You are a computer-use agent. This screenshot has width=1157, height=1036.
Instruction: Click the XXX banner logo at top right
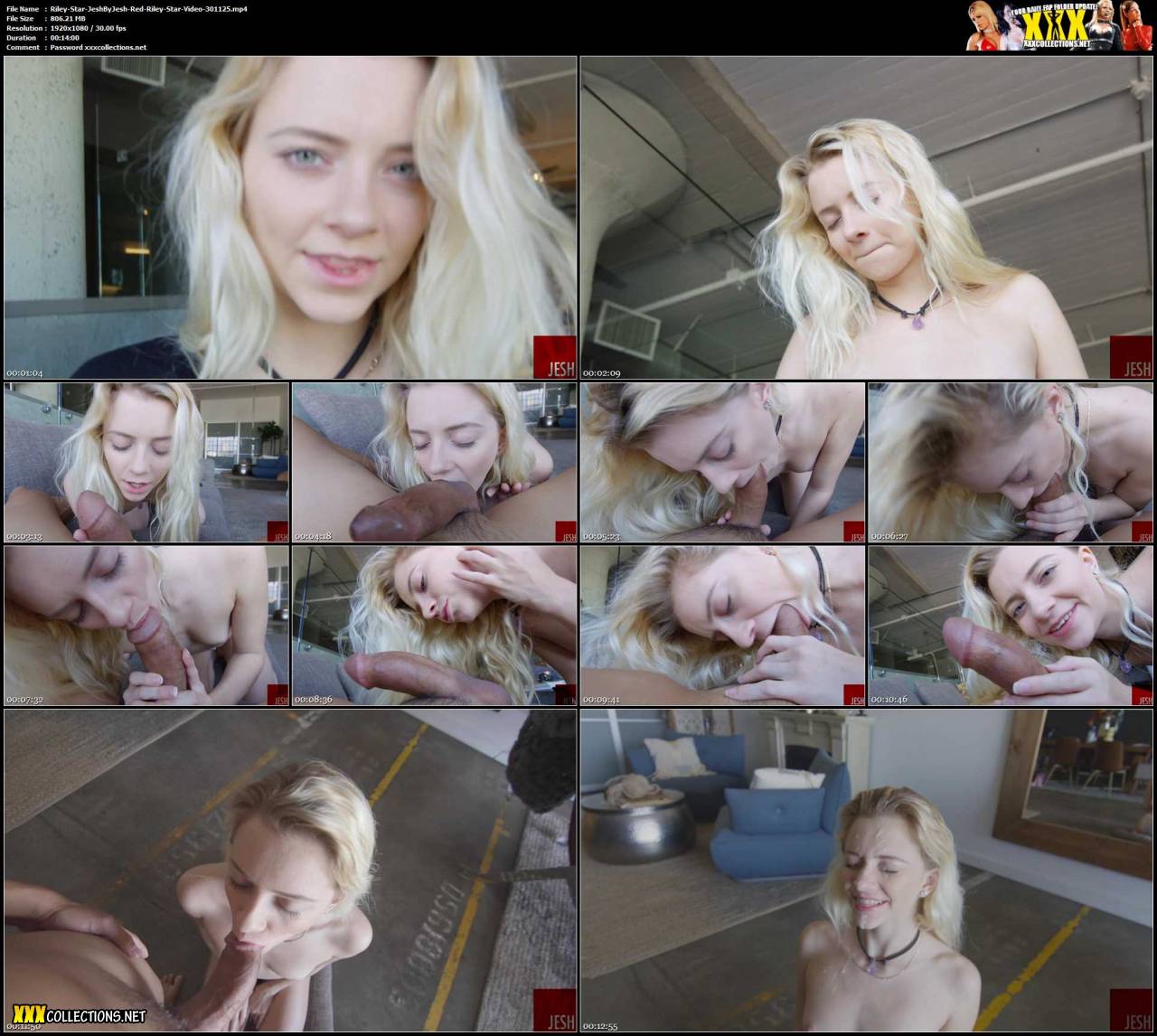(1058, 25)
